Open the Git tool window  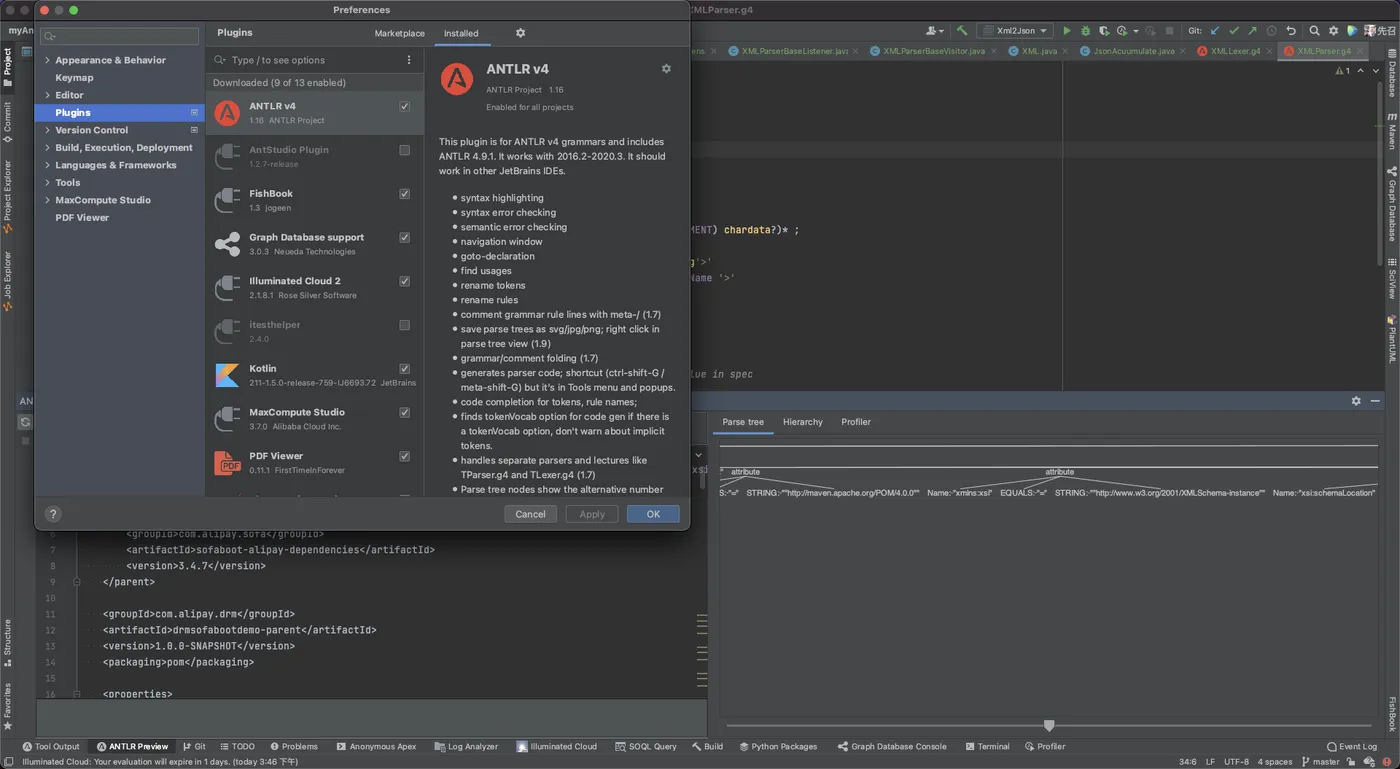pos(194,746)
